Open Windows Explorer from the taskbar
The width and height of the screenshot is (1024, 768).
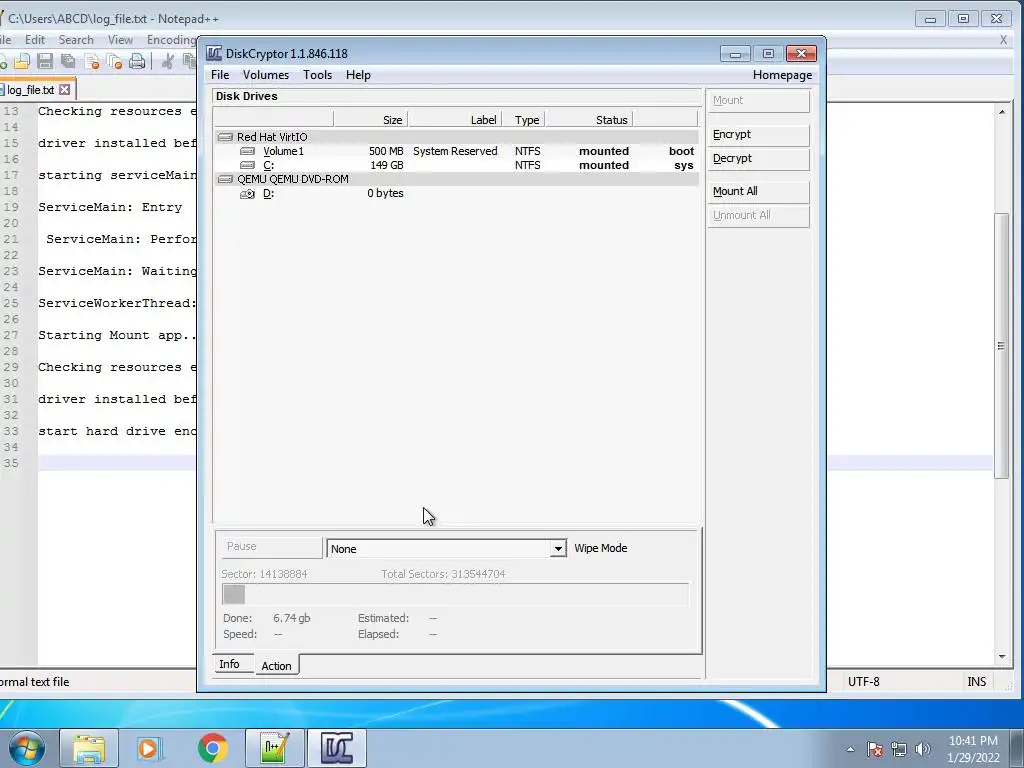89,748
